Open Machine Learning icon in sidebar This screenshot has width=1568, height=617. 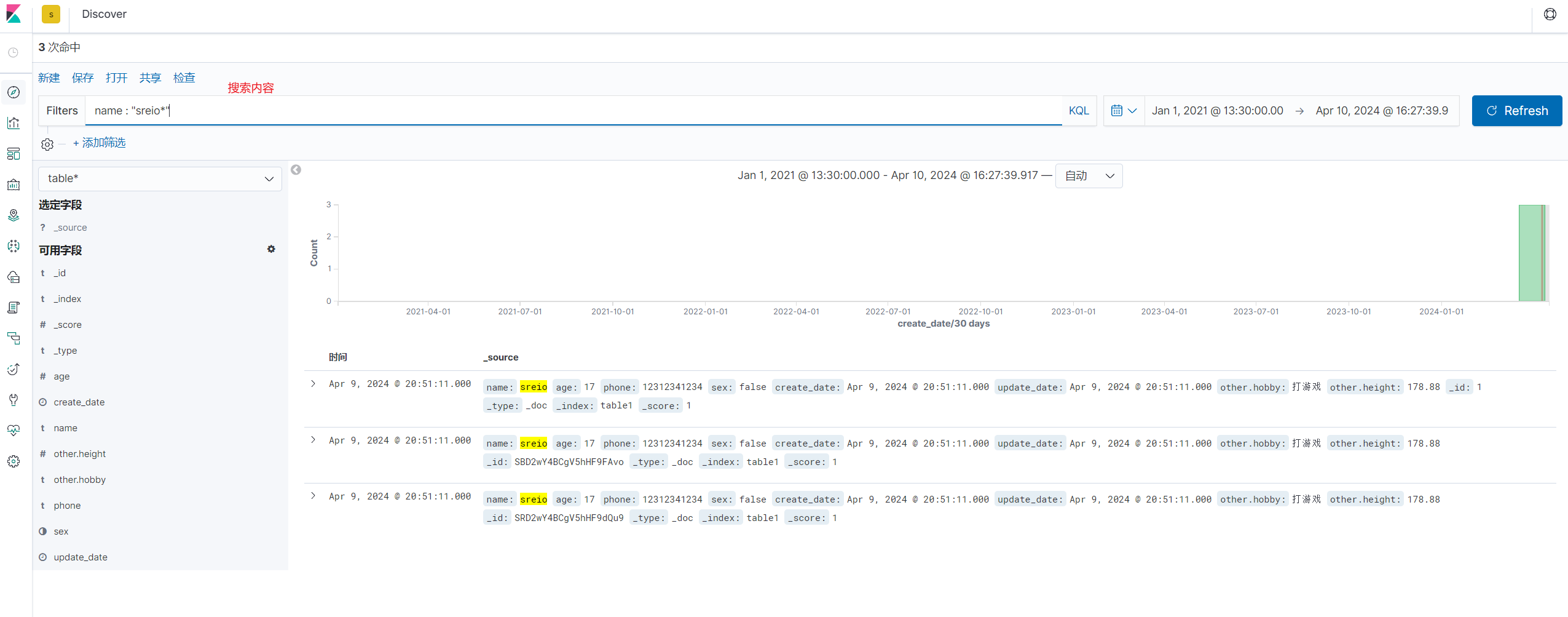tap(14, 246)
